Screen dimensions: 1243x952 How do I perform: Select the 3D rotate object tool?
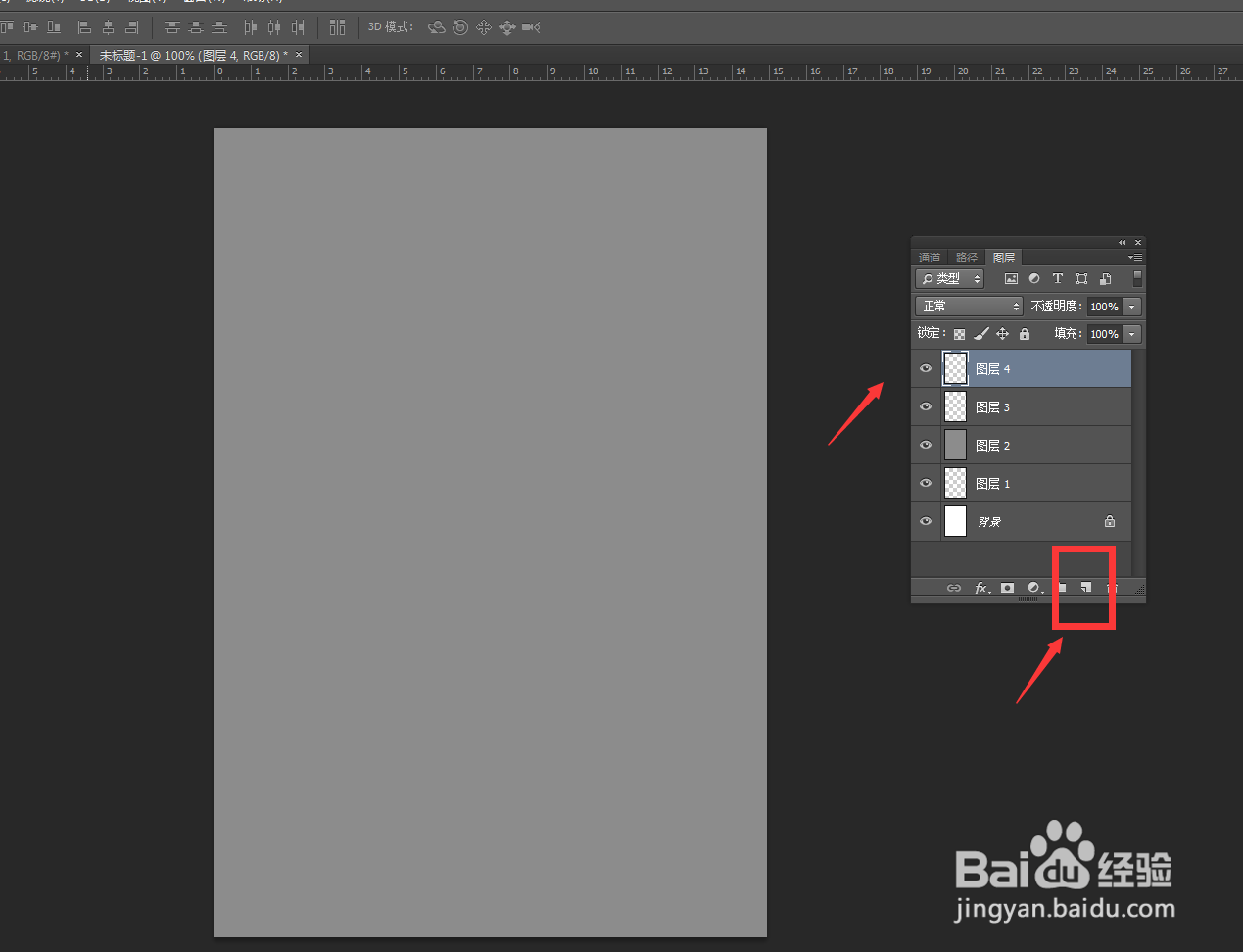click(x=437, y=27)
